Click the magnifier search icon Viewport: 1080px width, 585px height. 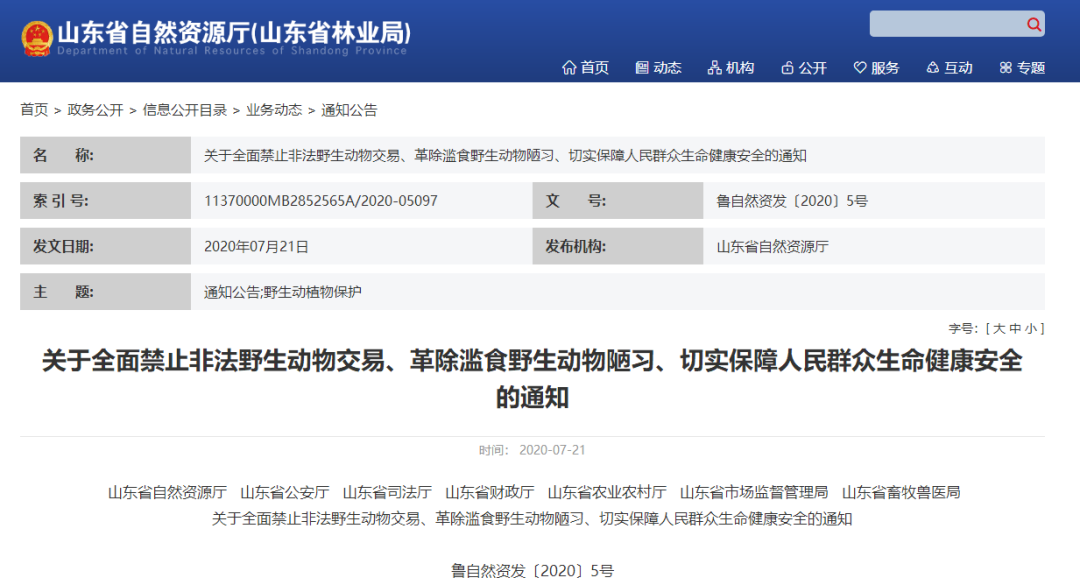click(x=1033, y=24)
